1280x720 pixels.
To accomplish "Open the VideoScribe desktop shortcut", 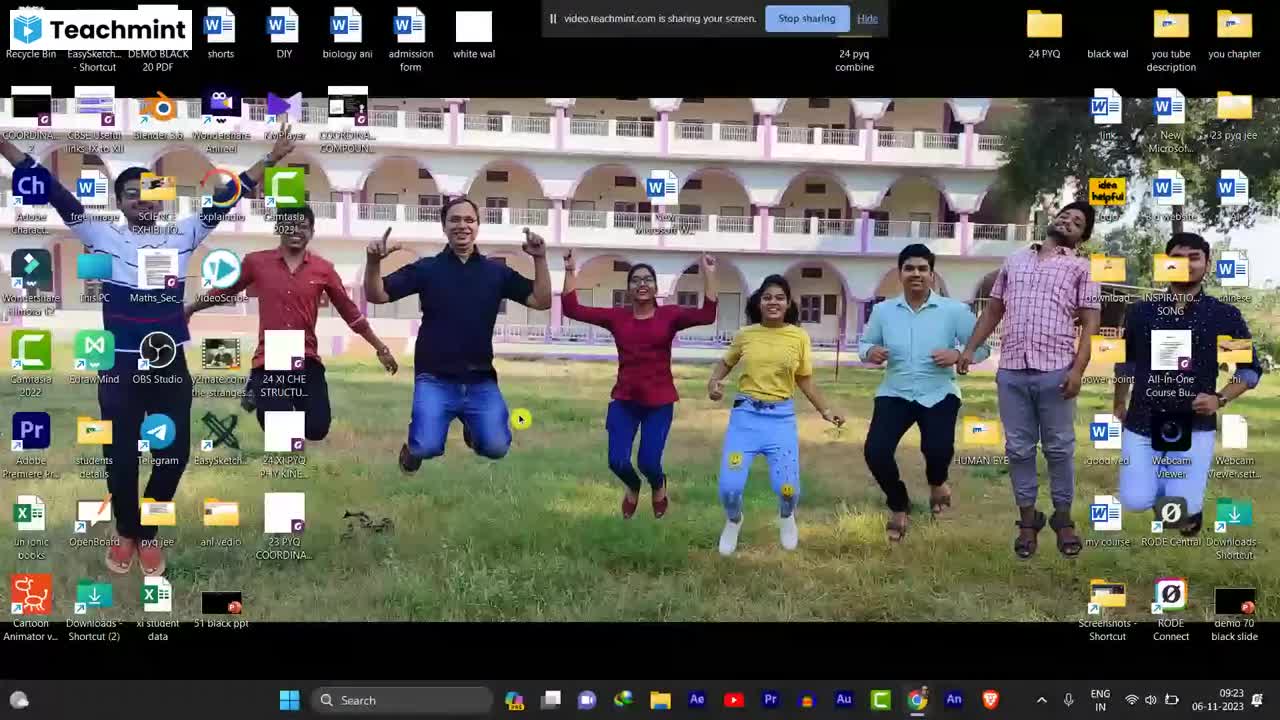I will point(221,272).
